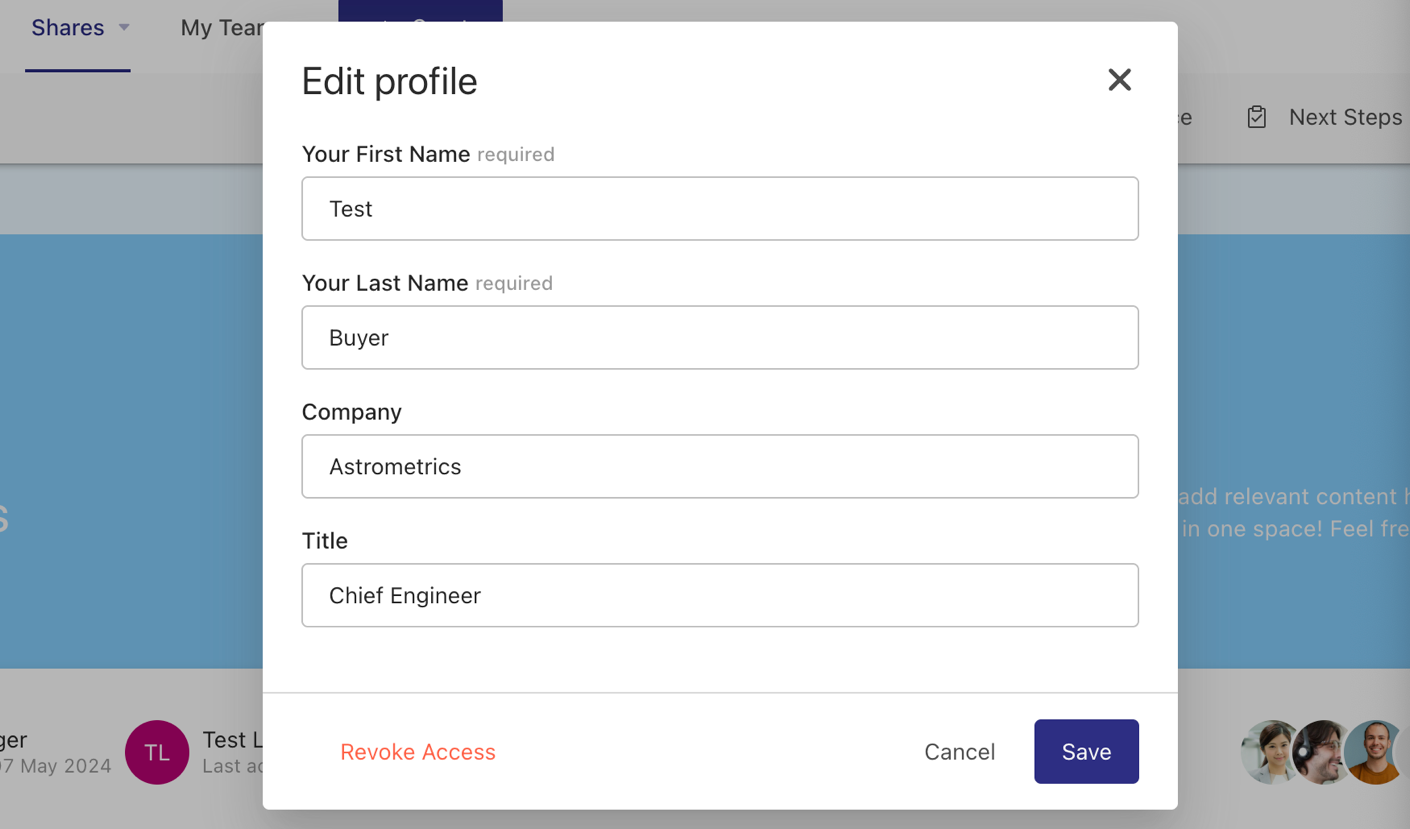Image resolution: width=1410 pixels, height=829 pixels.
Task: Select the headset-wearing man's avatar
Action: pos(1320,752)
